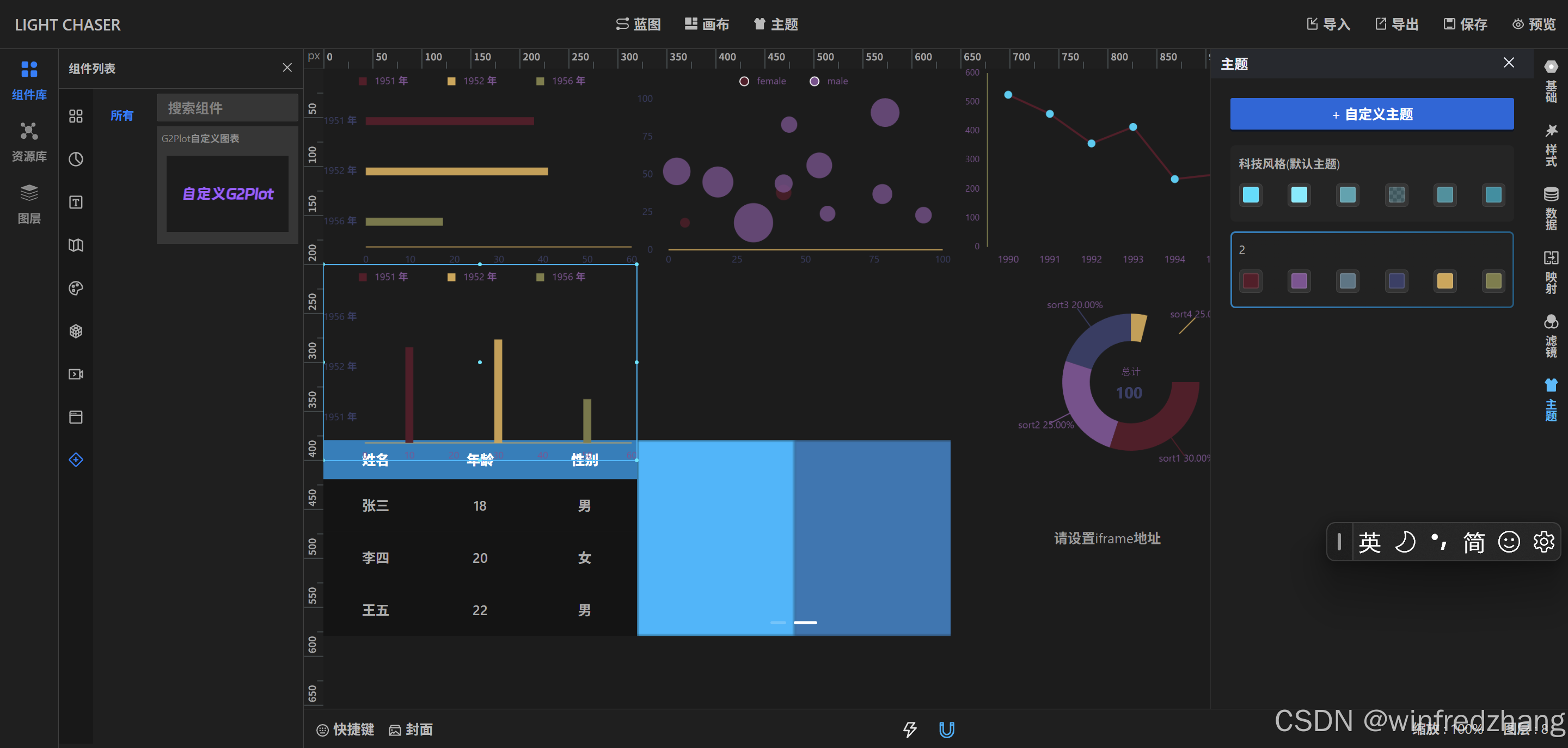Select the 所有 category filter

(x=122, y=115)
